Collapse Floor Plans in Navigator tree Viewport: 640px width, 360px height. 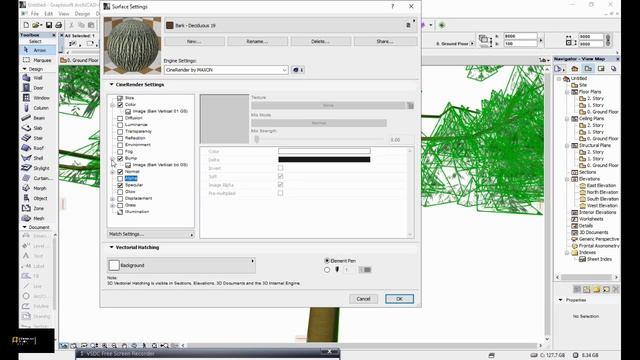[567, 92]
